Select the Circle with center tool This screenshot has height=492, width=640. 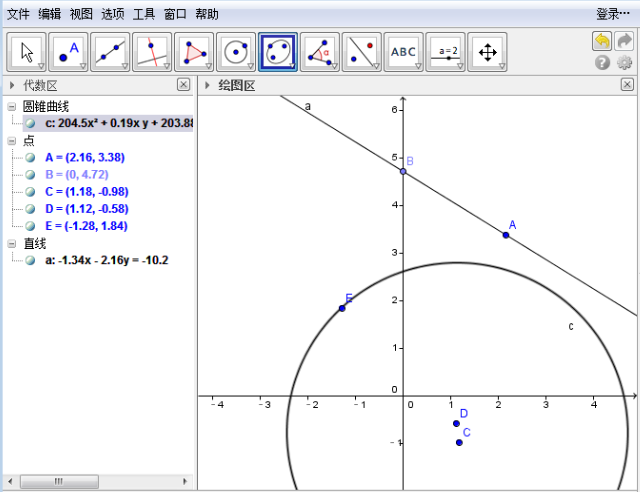click(x=236, y=52)
